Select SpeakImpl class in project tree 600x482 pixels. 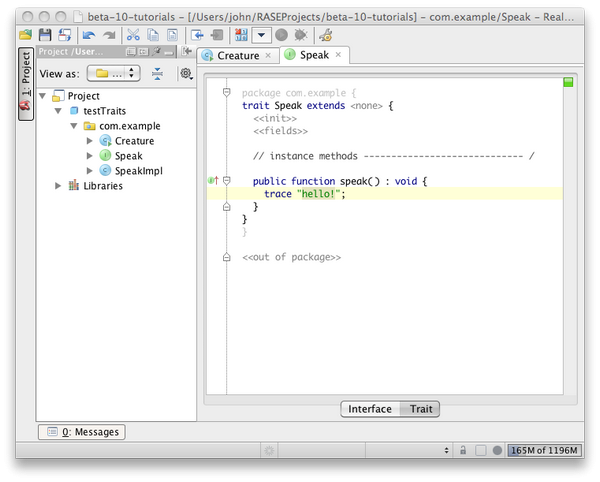click(138, 171)
